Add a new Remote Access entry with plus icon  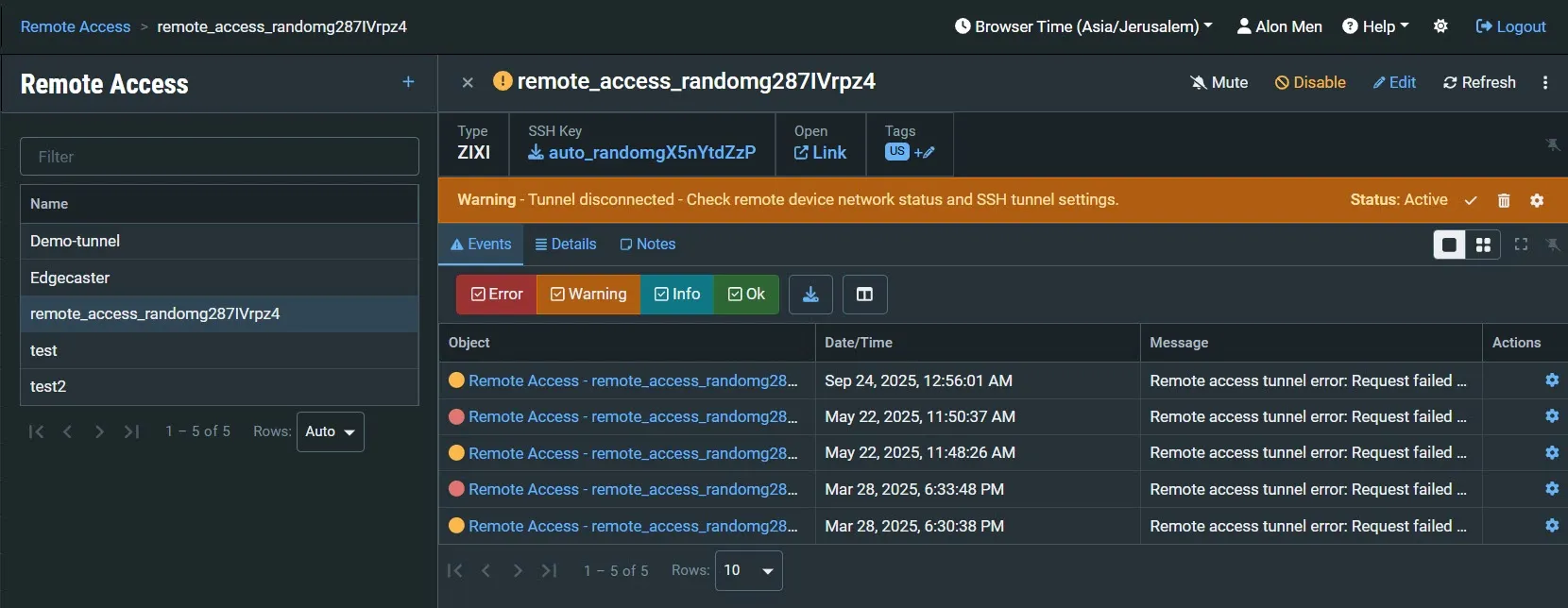(x=408, y=82)
